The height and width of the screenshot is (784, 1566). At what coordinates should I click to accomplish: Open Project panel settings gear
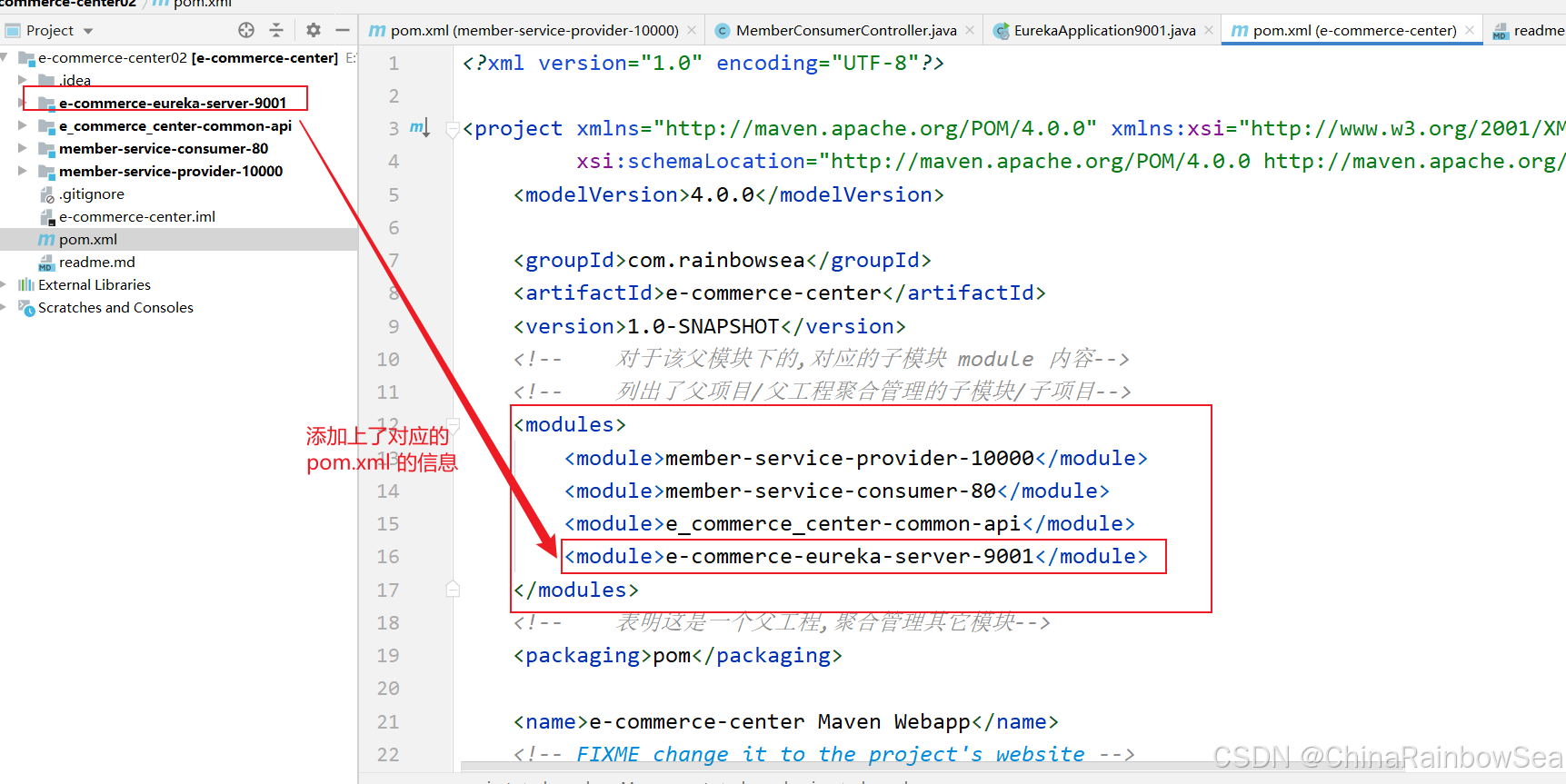point(314,30)
